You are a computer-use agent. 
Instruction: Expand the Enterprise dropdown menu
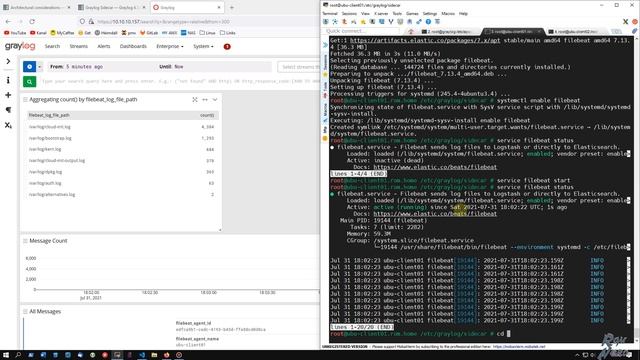(x=170, y=47)
